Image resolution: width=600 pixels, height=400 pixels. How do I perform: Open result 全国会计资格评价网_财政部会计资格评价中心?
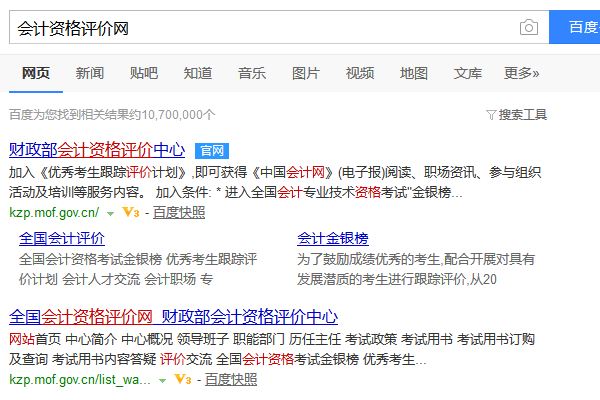pyautogui.click(x=173, y=317)
